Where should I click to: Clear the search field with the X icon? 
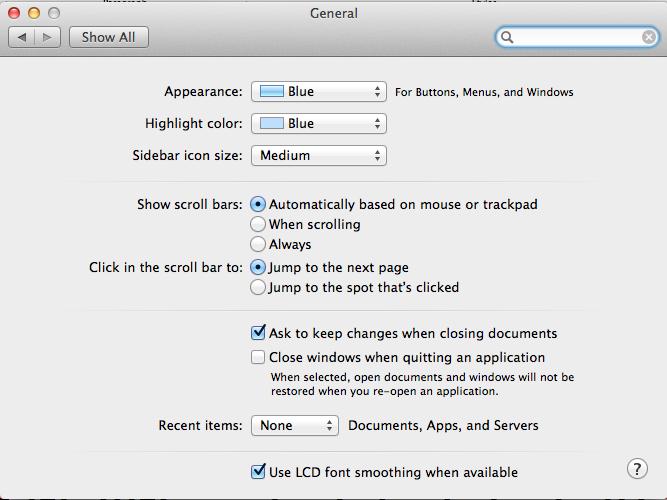(649, 37)
